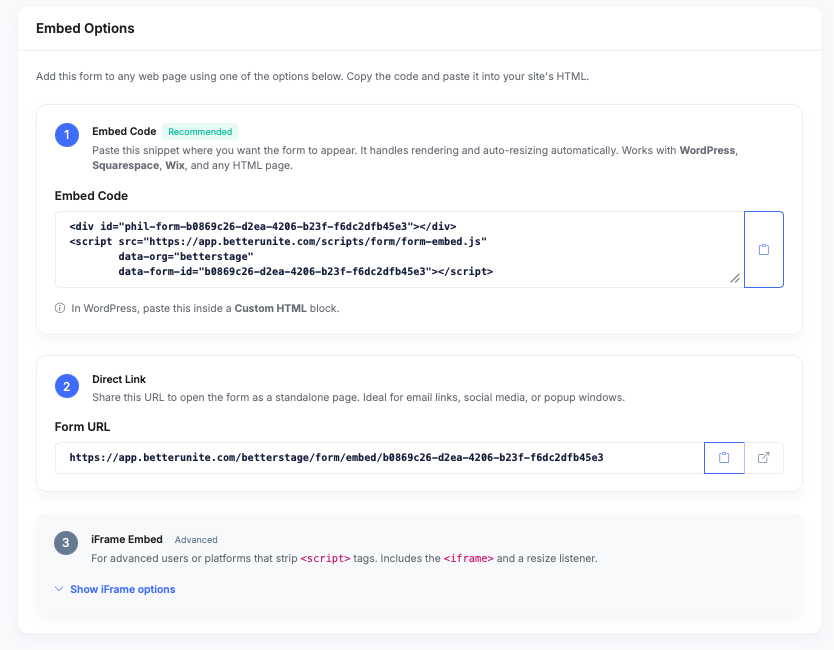This screenshot has height=650, width=834.
Task: Click the 'Embed Code' title beside Recommended badge
Action: point(124,131)
